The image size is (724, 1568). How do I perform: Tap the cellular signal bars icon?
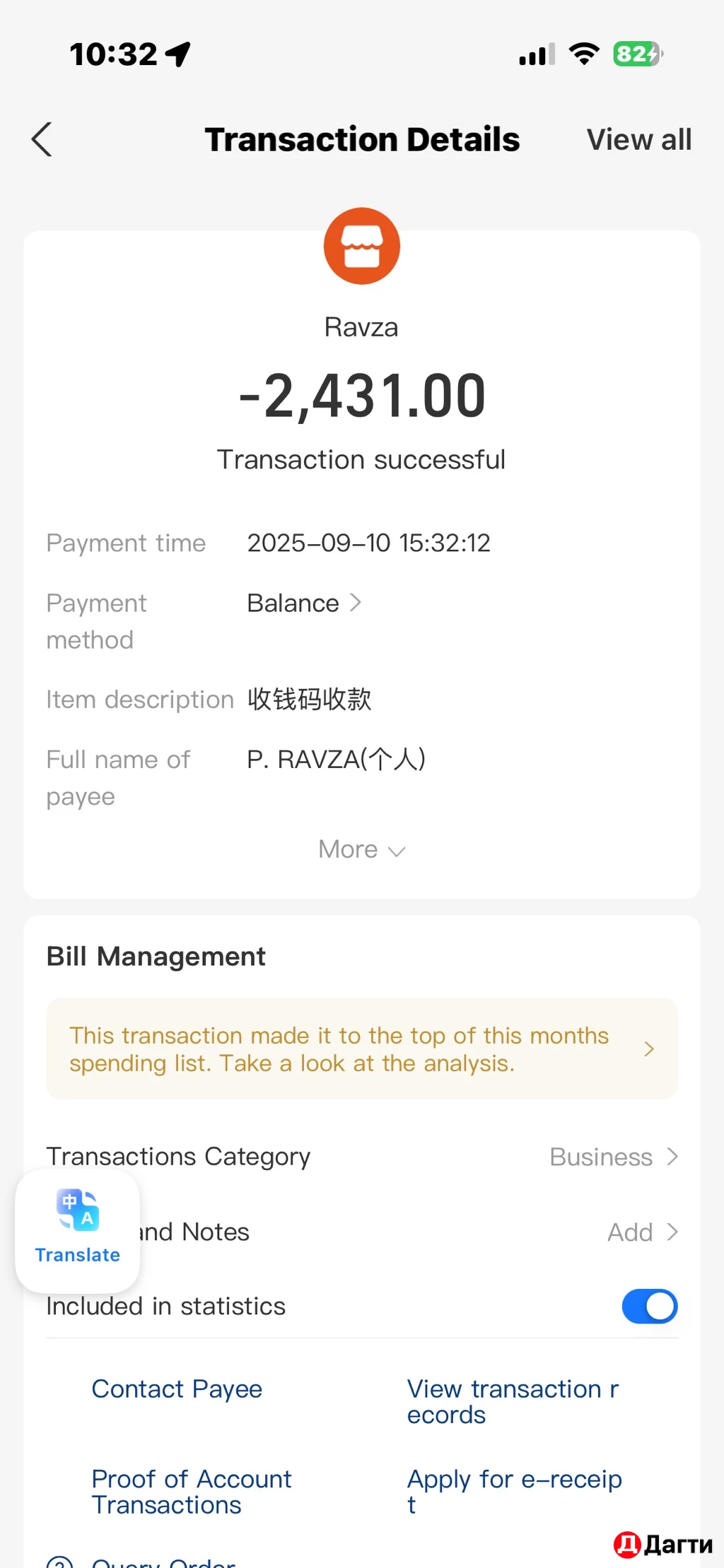coord(537,54)
